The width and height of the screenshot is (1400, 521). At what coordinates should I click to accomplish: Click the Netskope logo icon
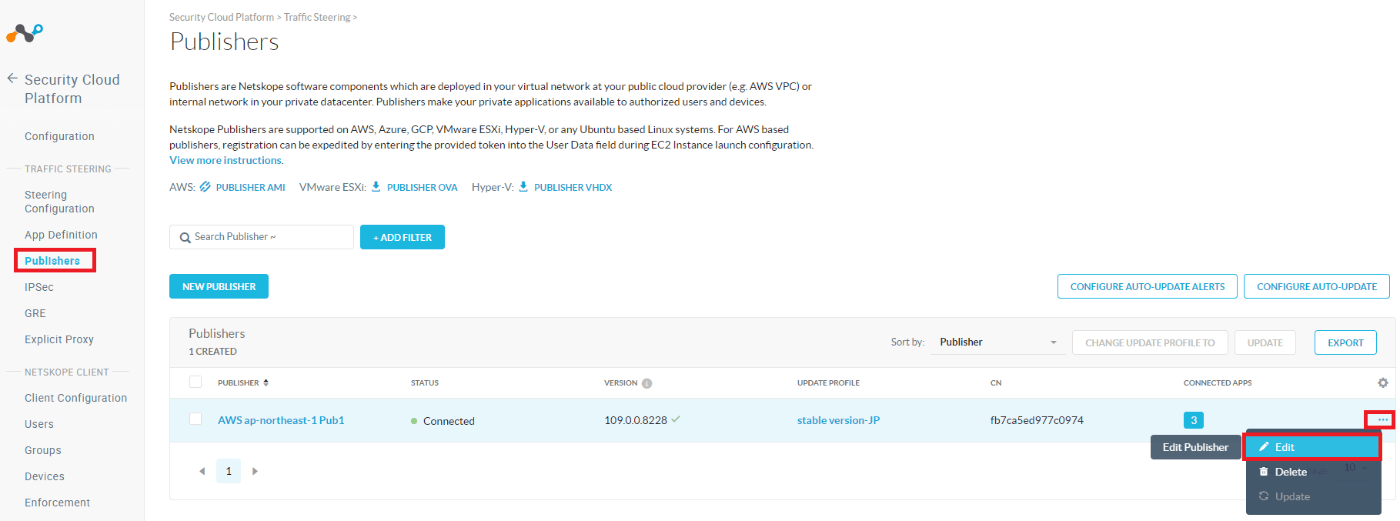coord(24,33)
